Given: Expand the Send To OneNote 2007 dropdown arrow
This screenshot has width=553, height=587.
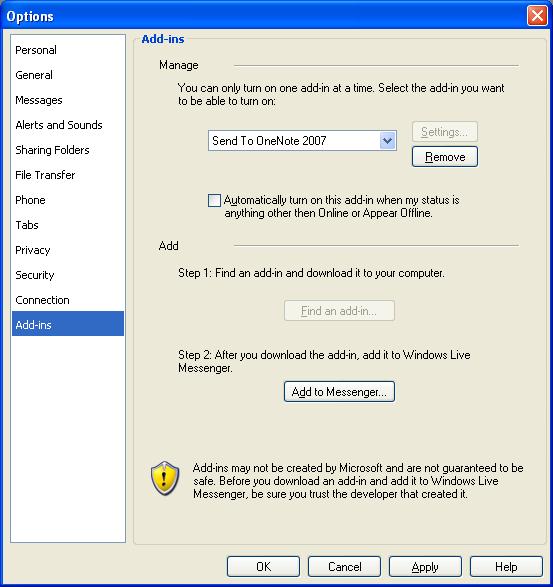Looking at the screenshot, I should point(388,141).
